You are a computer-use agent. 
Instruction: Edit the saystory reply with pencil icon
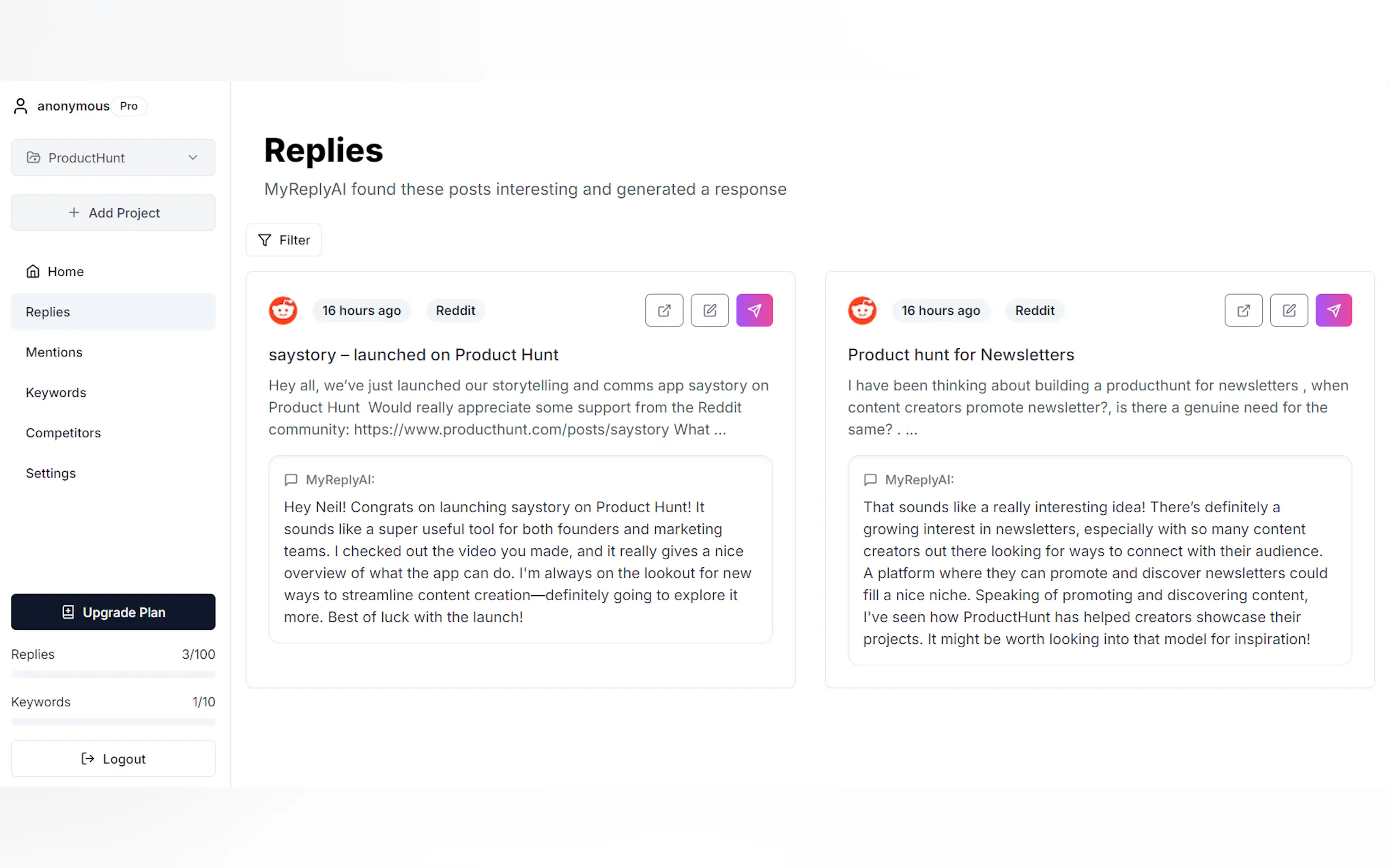pos(709,310)
